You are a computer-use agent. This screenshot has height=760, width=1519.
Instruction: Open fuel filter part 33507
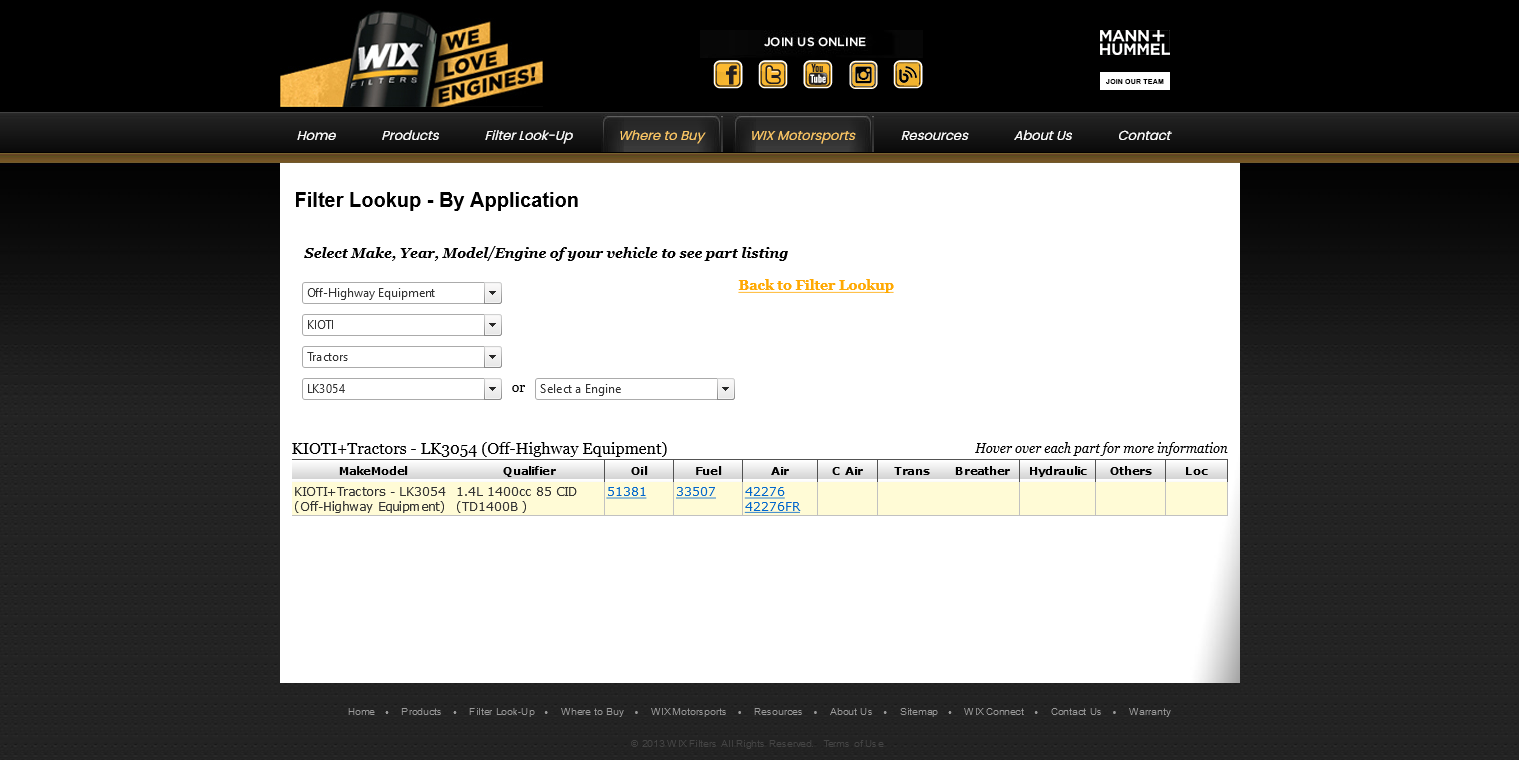point(695,492)
